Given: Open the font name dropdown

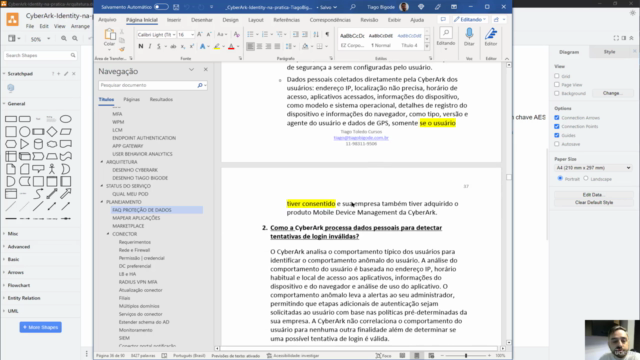Looking at the screenshot, I should 173,35.
